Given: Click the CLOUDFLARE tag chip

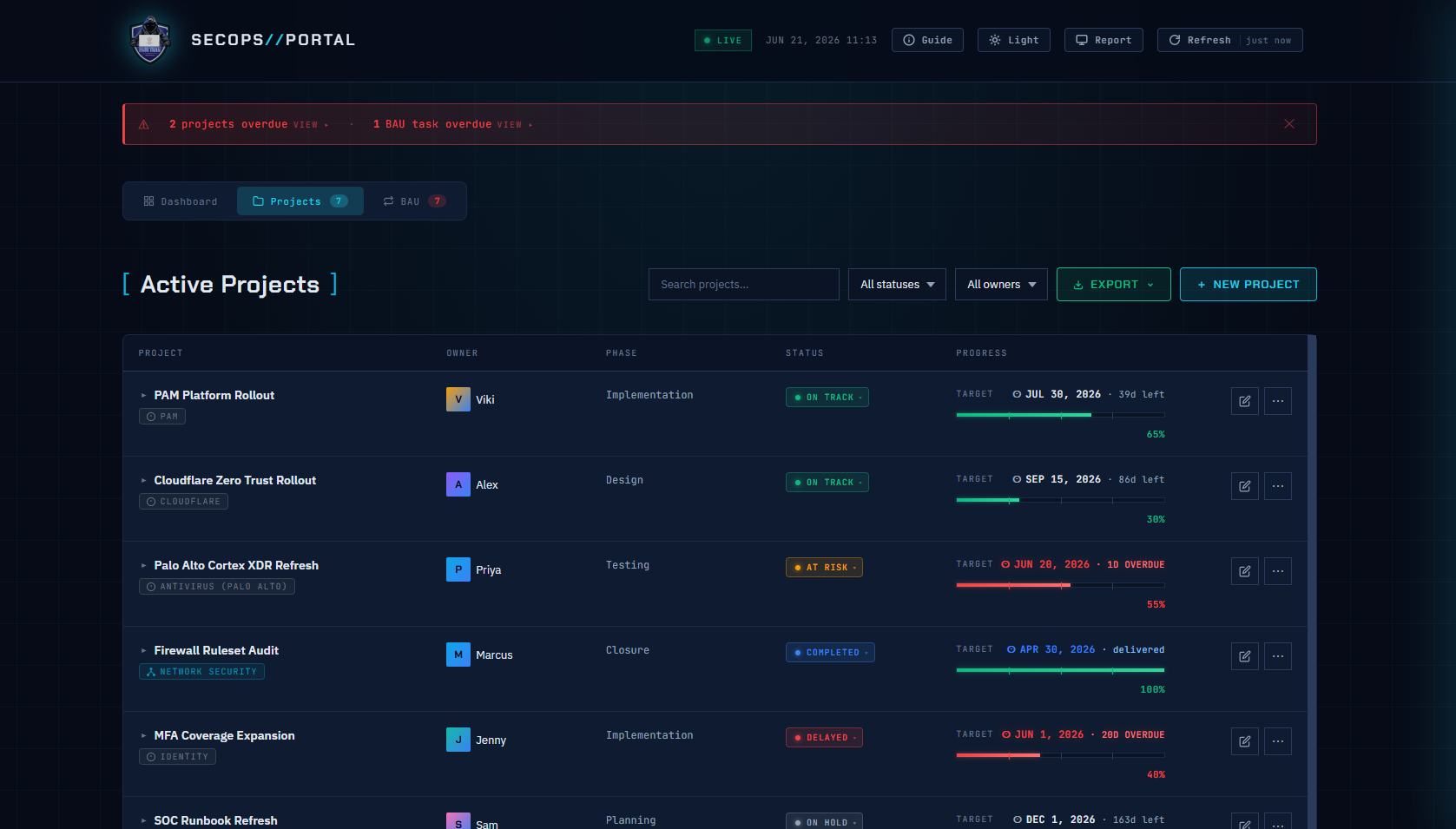Looking at the screenshot, I should pos(183,502).
